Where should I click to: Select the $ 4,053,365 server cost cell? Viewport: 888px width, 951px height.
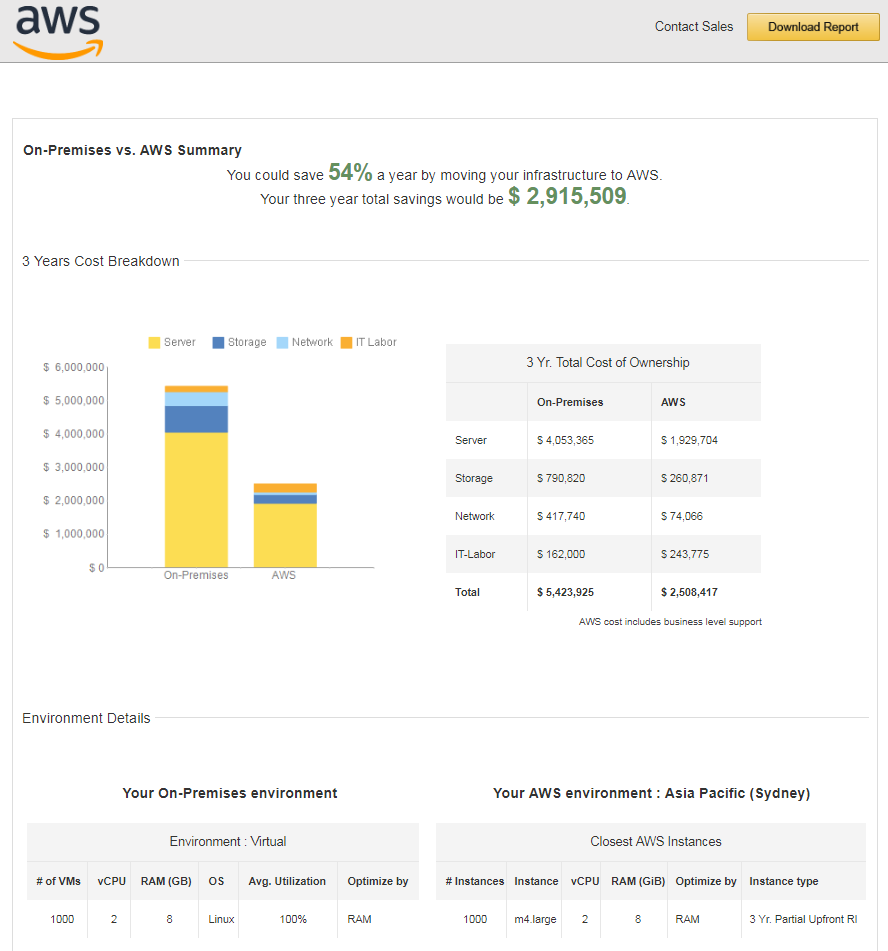pos(565,440)
